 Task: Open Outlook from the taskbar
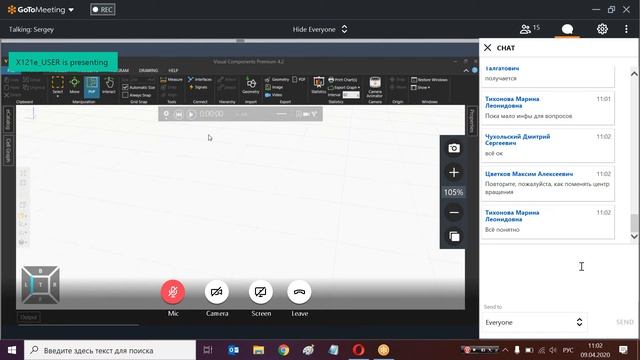(x=233, y=350)
